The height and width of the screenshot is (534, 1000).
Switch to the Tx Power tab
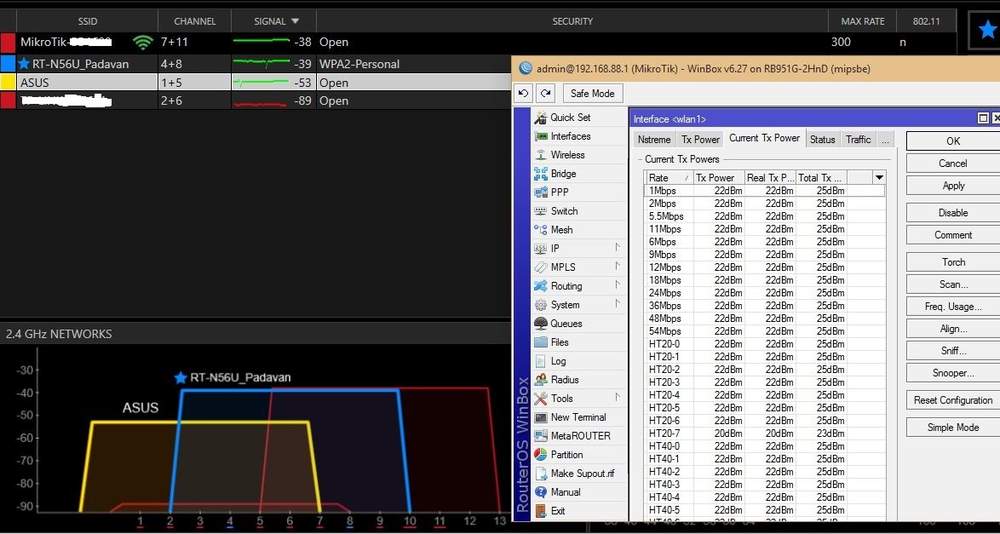click(x=700, y=139)
